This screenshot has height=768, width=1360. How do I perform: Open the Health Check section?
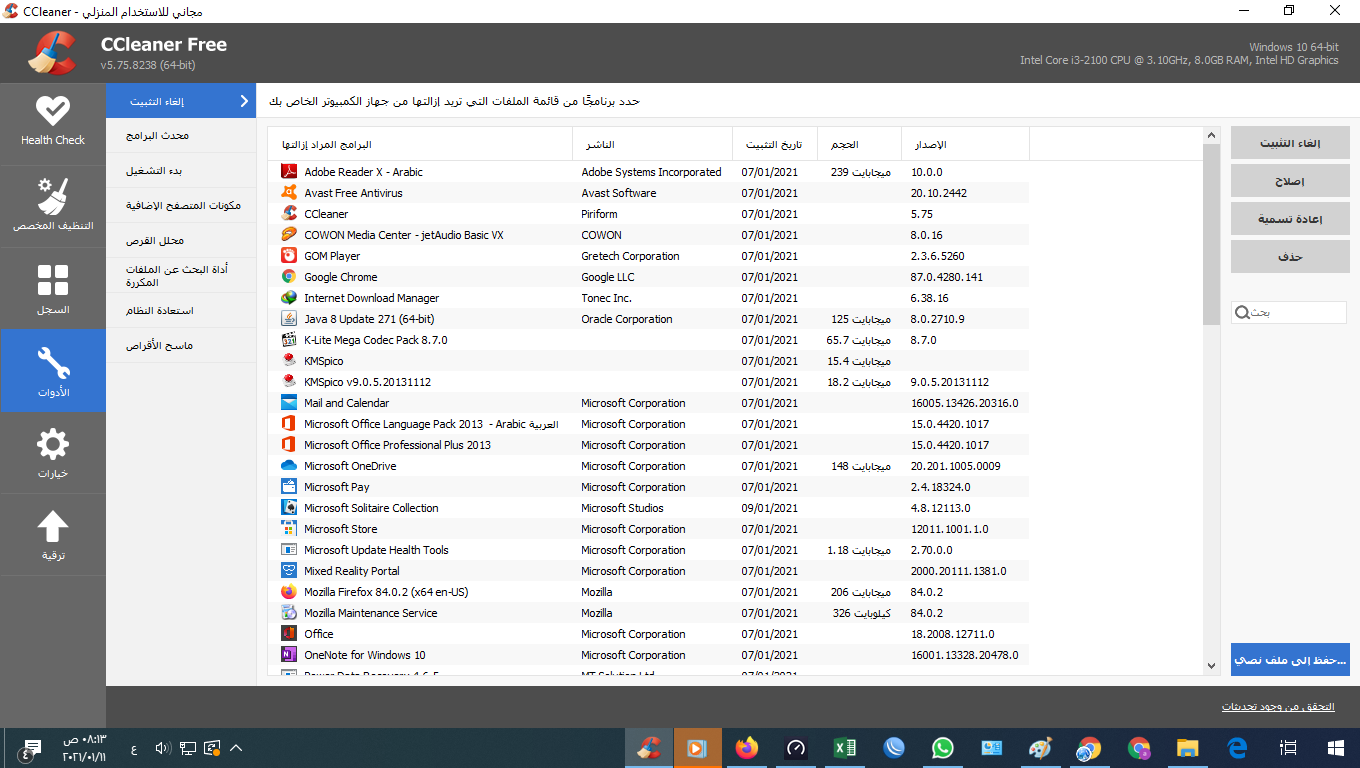tap(53, 122)
